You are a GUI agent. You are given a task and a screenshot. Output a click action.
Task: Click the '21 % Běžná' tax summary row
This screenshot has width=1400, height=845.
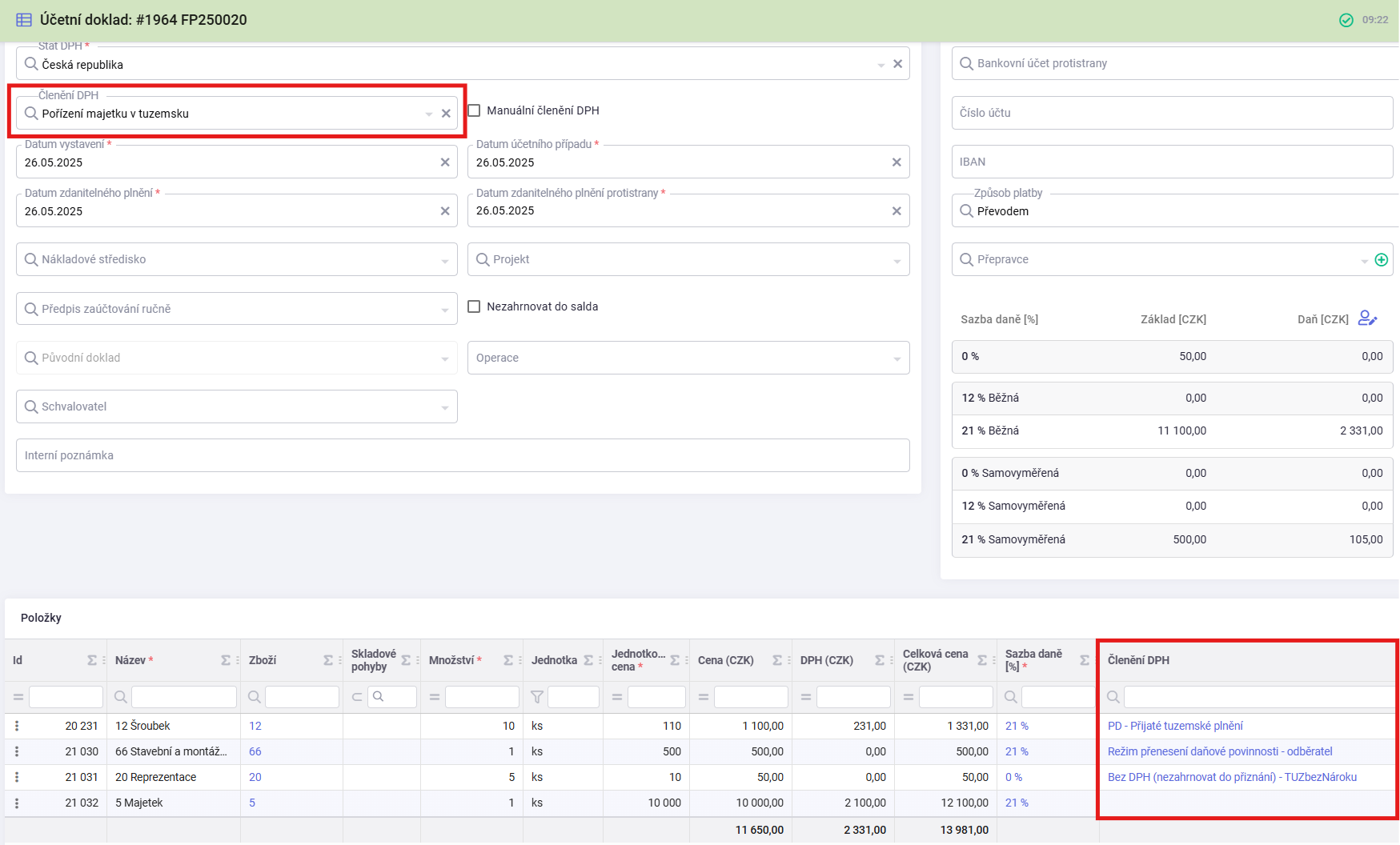point(1173,431)
